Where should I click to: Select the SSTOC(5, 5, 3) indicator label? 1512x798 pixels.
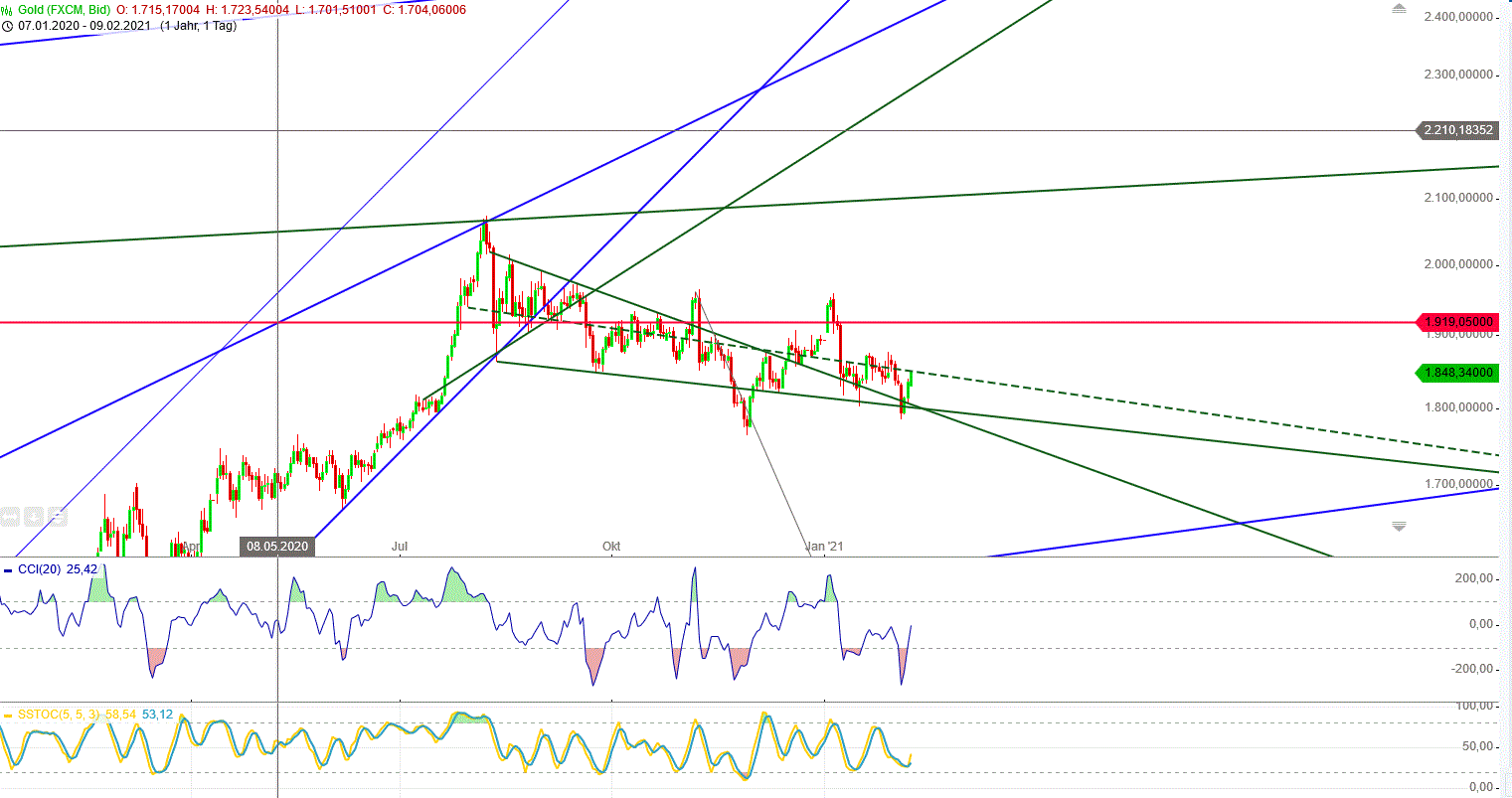(x=60, y=715)
